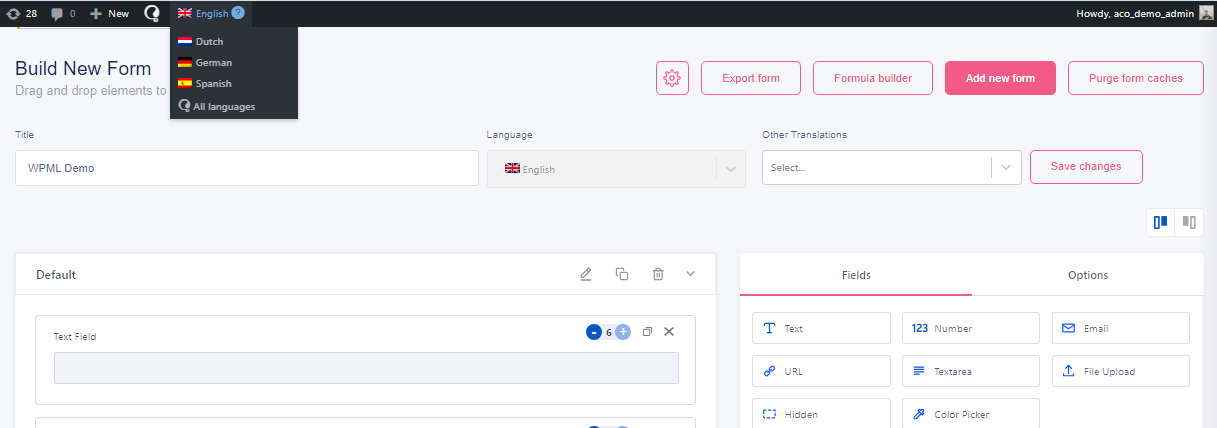Edit the form Title input field
The image size is (1217, 428).
(247, 168)
